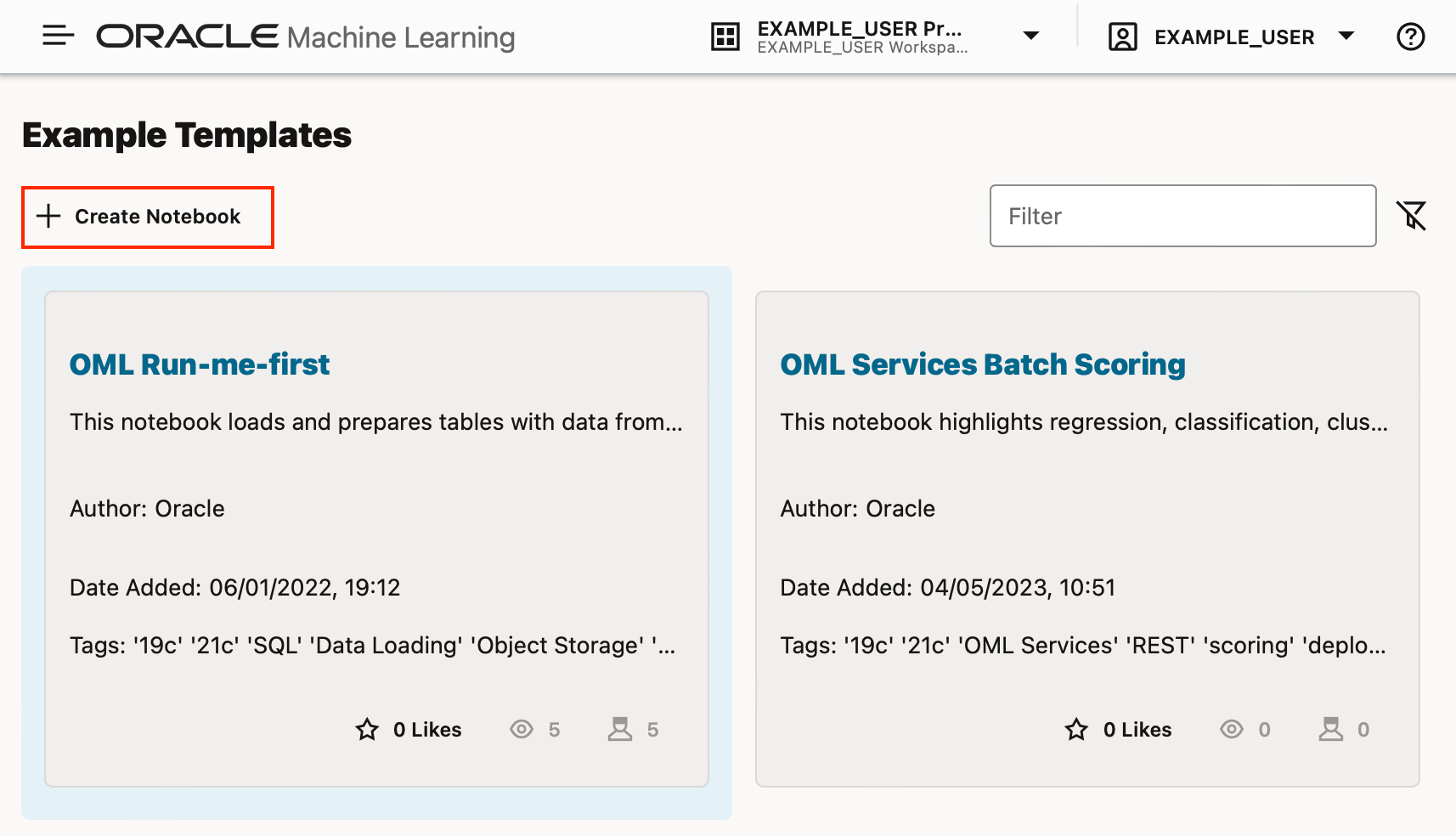This screenshot has height=836, width=1456.
Task: Open the EXAMPLE_USER account dropdown arrow
Action: pyautogui.click(x=1346, y=36)
